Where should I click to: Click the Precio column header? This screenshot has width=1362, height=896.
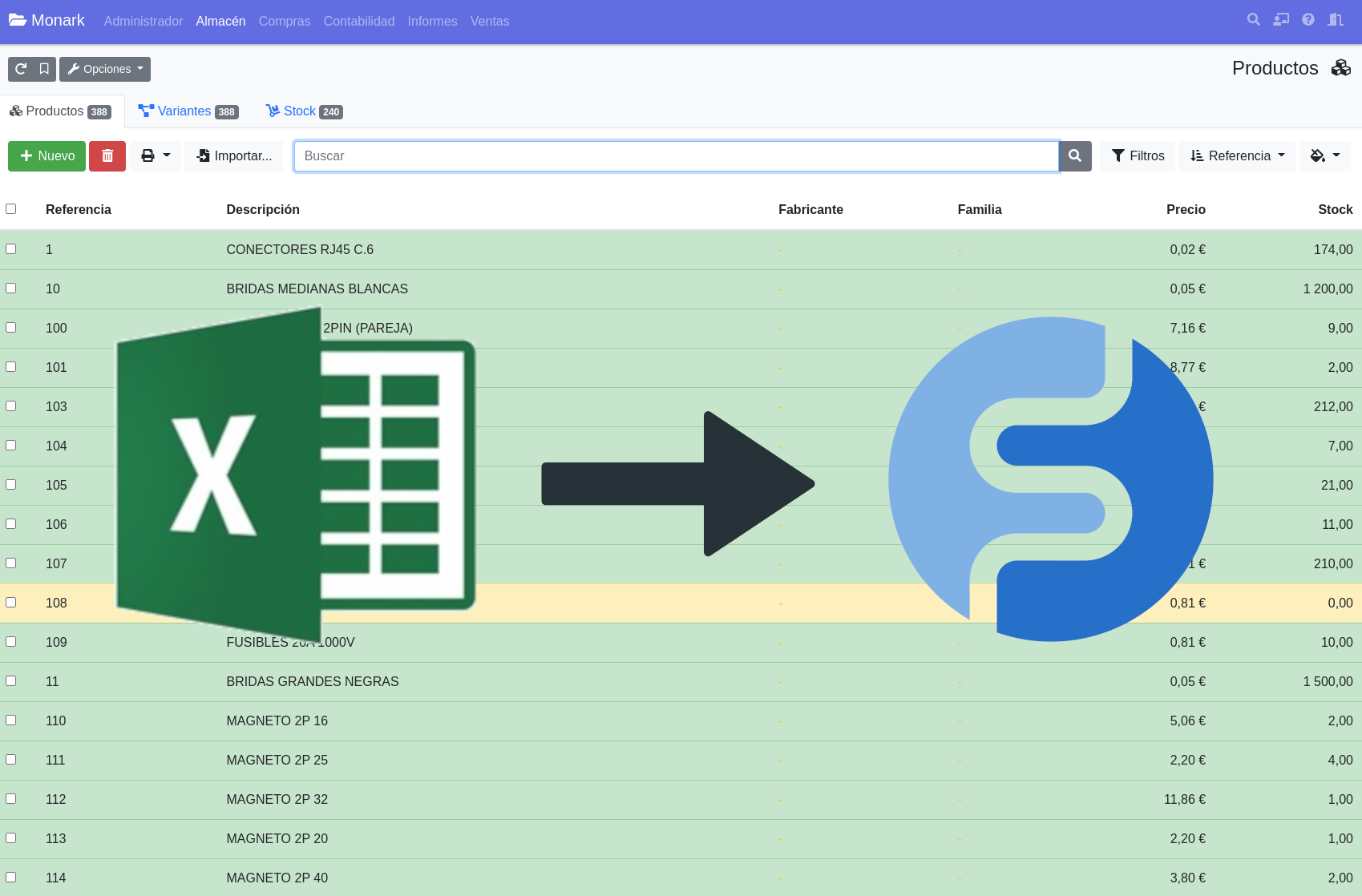coord(1186,209)
